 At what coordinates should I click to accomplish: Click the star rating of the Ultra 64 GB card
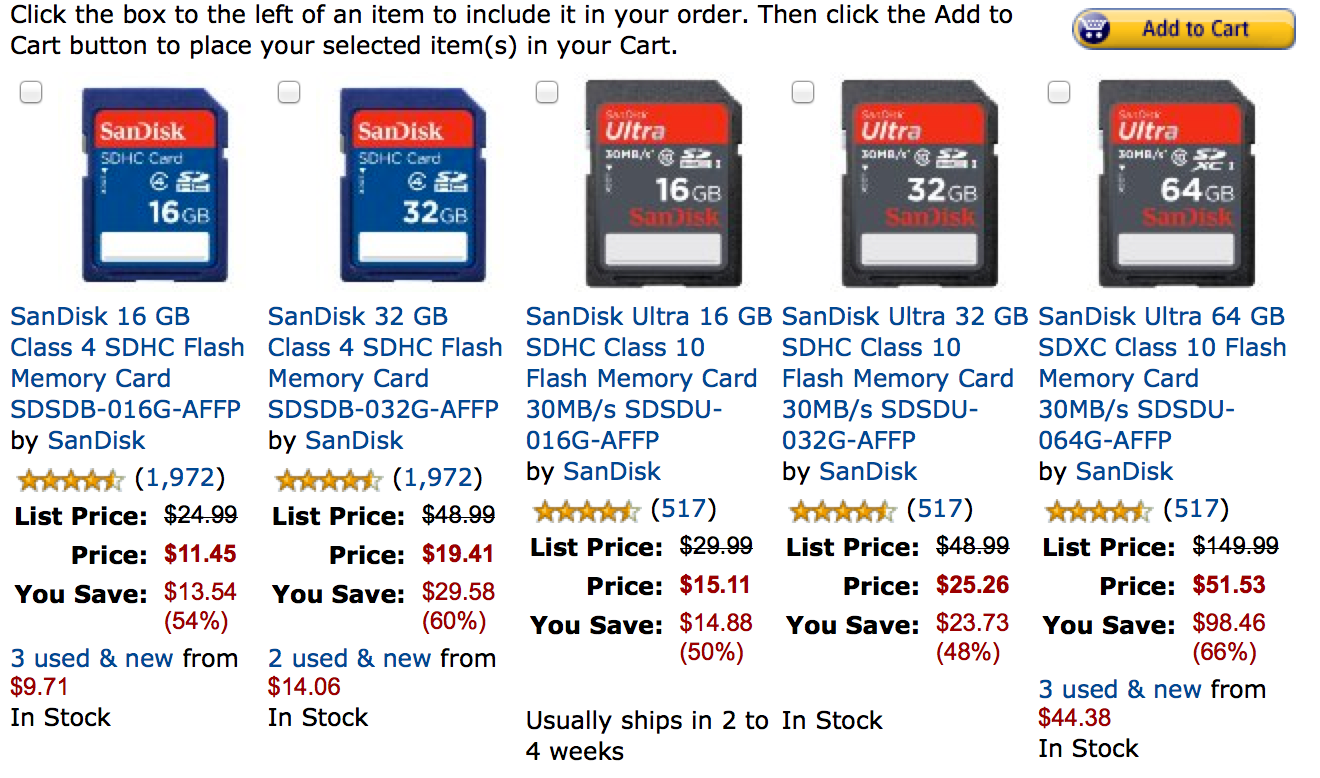click(1098, 512)
